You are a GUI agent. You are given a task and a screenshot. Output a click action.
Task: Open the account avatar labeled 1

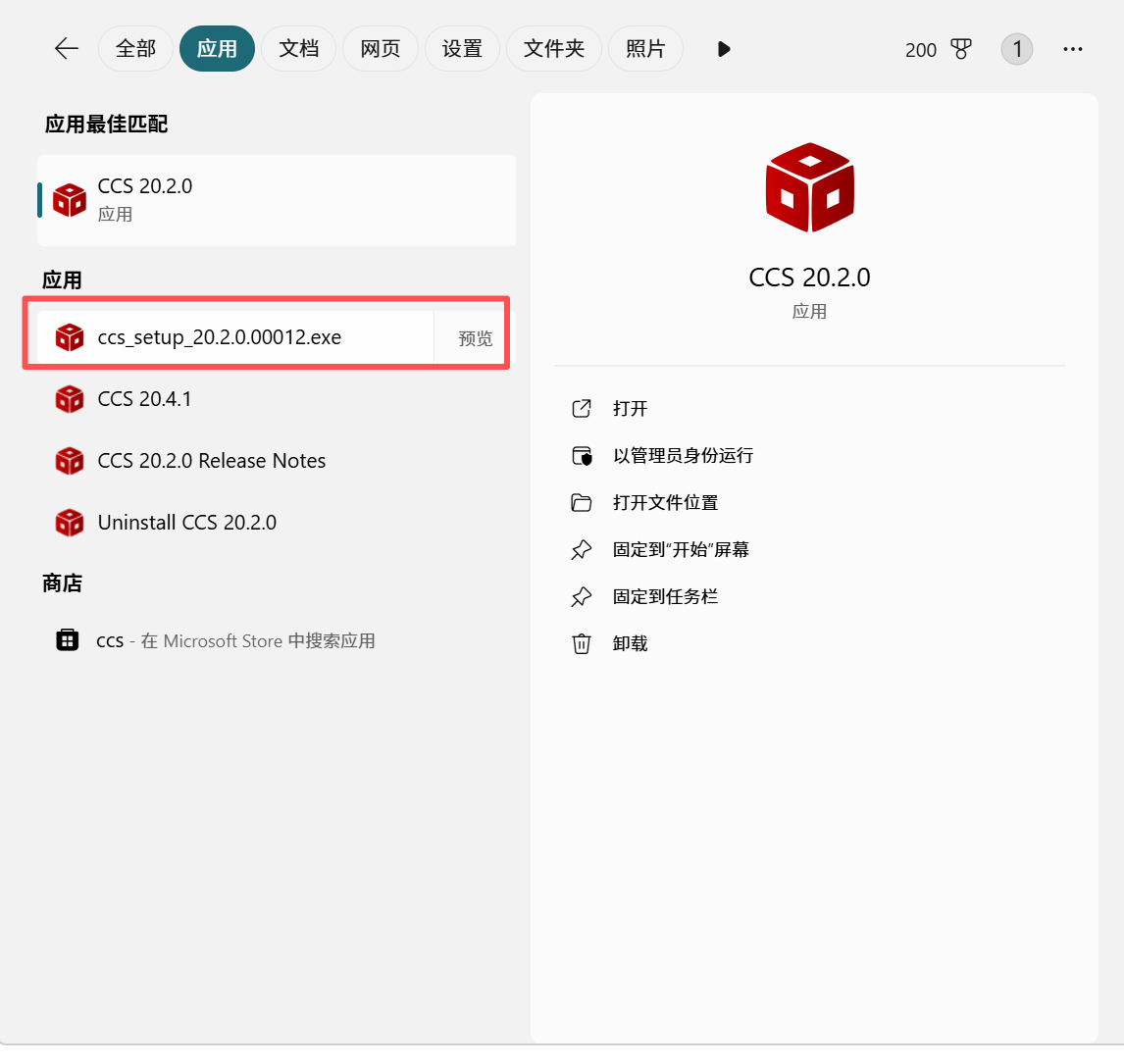[1016, 49]
